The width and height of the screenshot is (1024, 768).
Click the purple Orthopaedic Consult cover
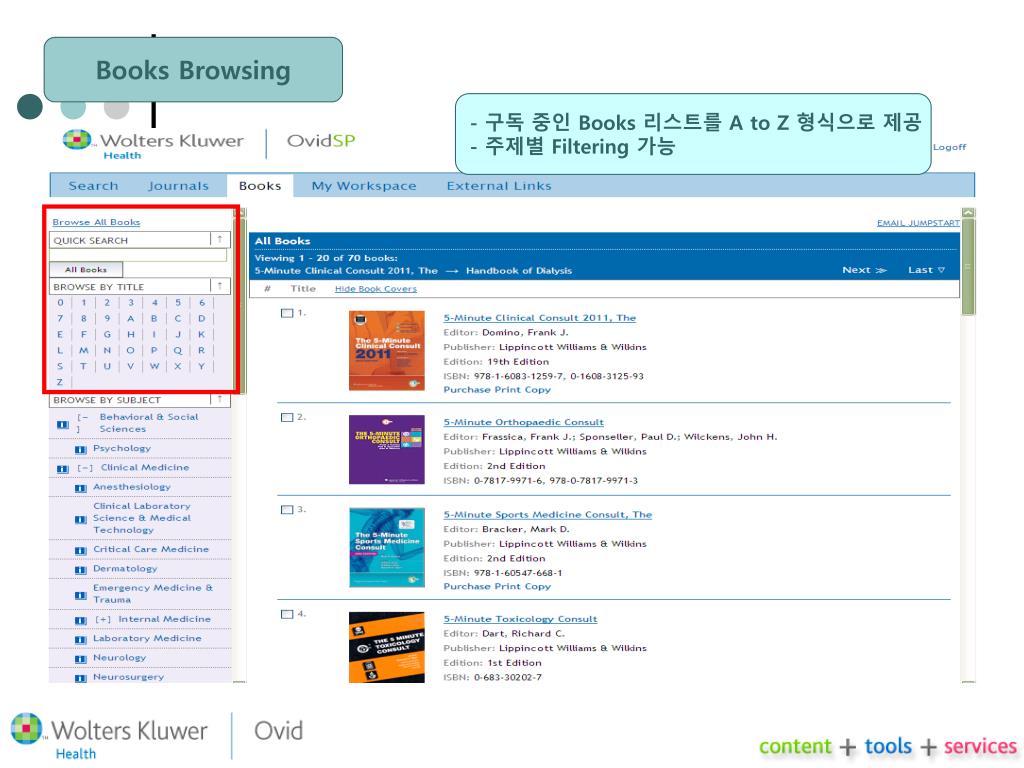pos(387,450)
